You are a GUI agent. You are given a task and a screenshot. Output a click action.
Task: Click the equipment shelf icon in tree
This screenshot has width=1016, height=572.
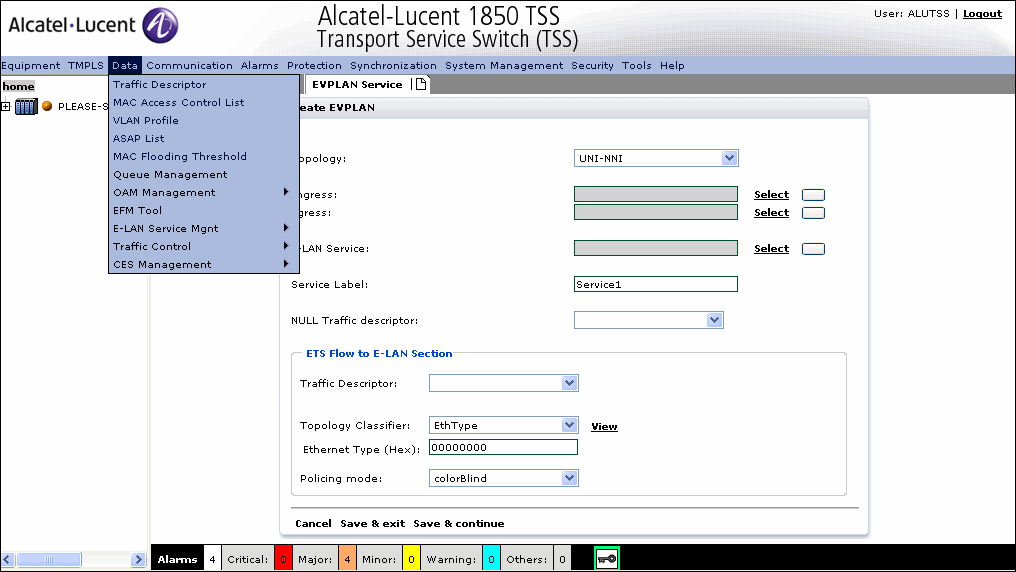[26, 106]
